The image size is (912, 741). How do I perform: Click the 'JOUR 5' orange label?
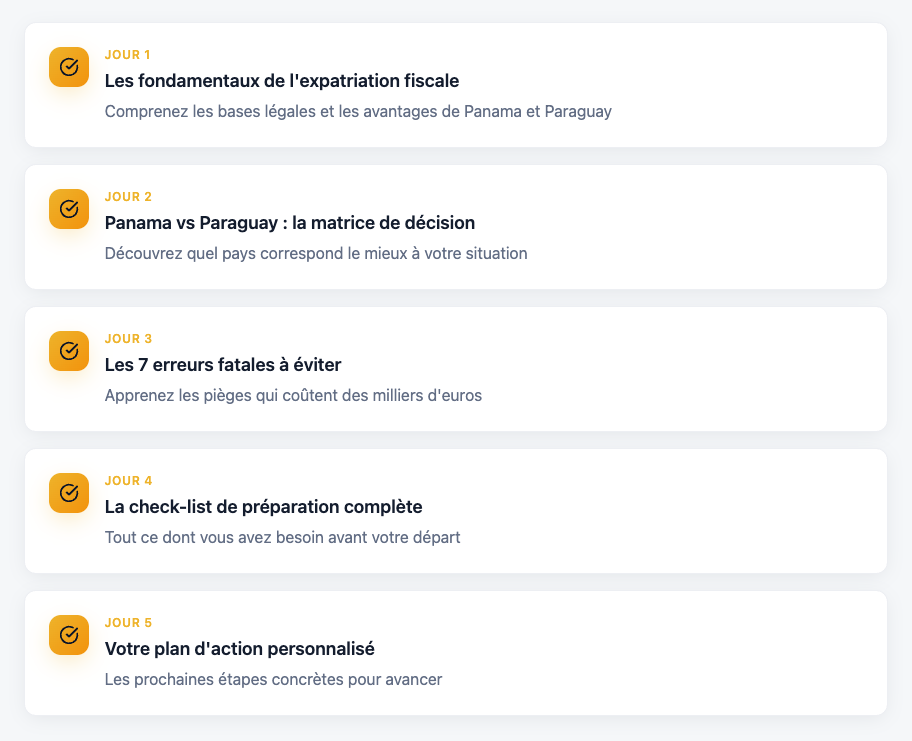pyautogui.click(x=128, y=623)
